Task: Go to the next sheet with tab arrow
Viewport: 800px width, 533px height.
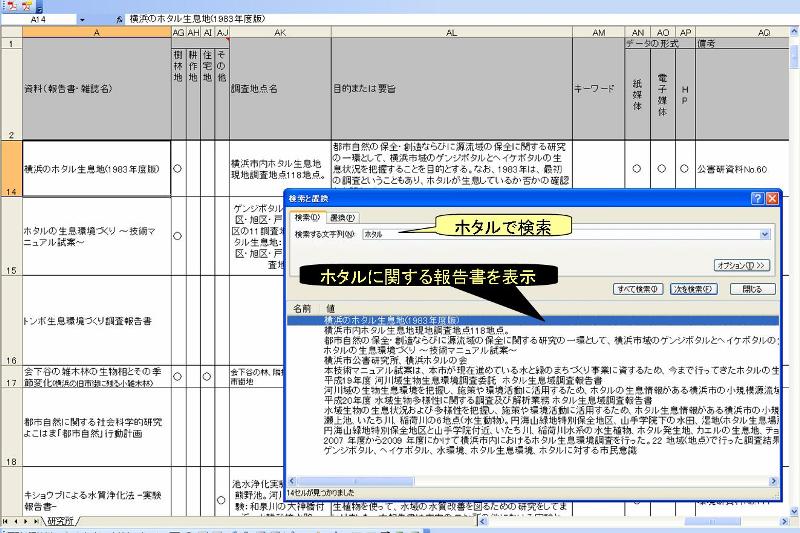Action: pyautogui.click(x=27, y=521)
